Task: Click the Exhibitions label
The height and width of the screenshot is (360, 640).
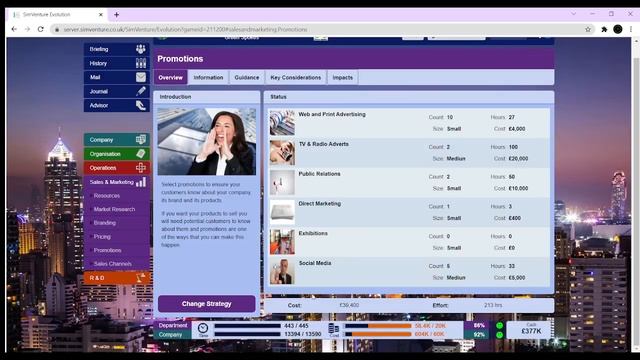Action: pyautogui.click(x=313, y=234)
